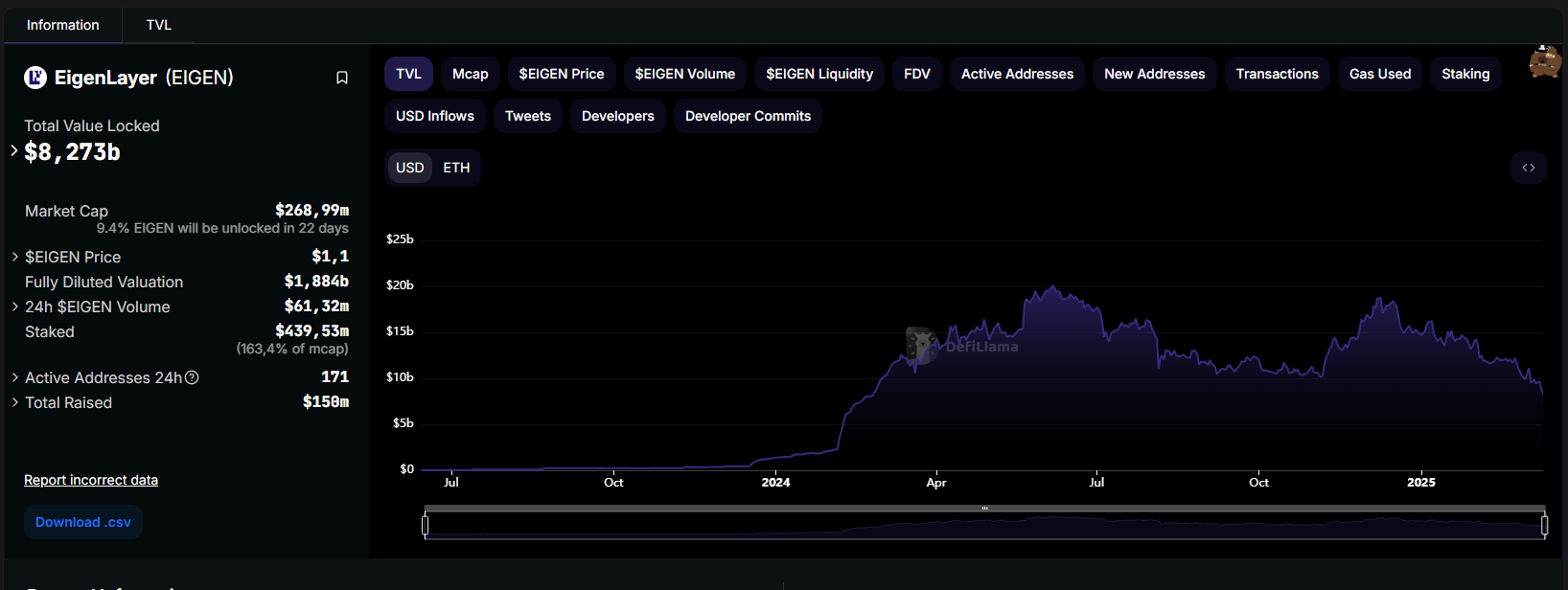Viewport: 1568px width, 590px height.
Task: Open the TVL tab
Action: tap(159, 25)
